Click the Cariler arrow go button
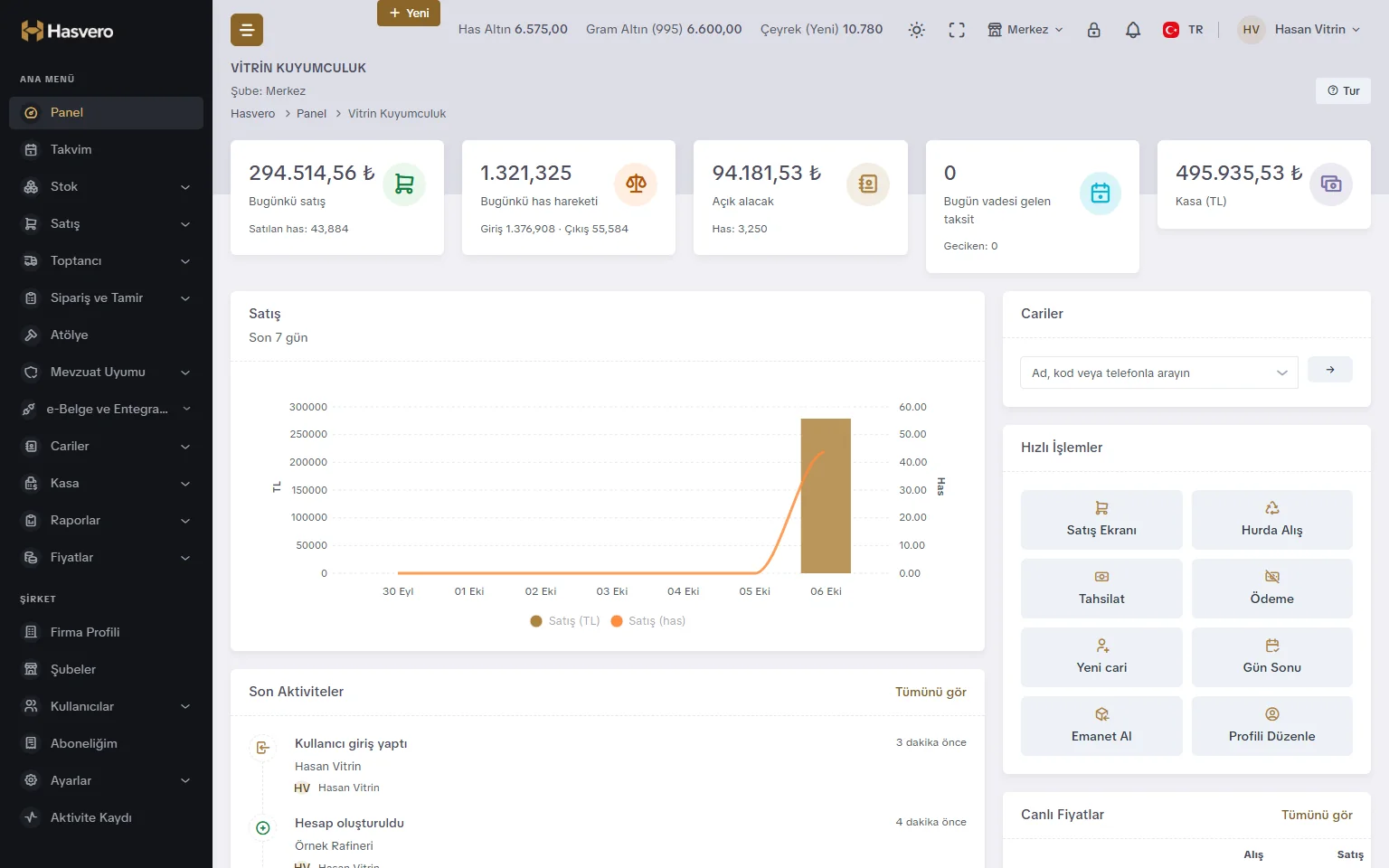This screenshot has width=1389, height=868. [x=1330, y=370]
